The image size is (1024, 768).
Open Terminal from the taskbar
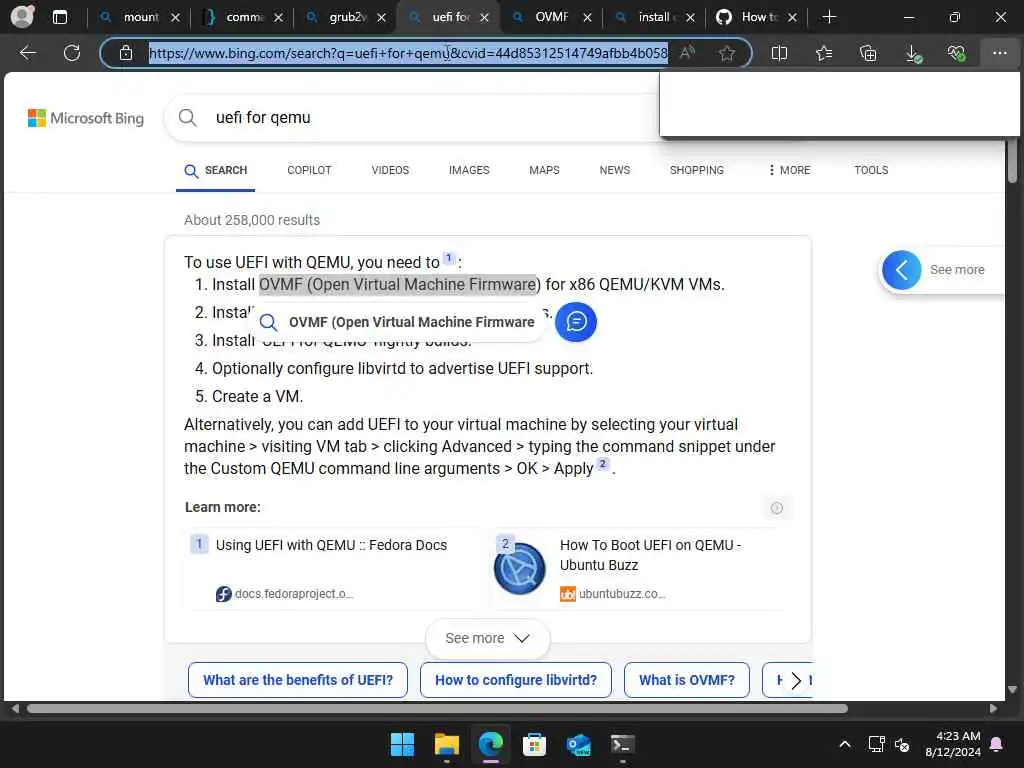tap(622, 744)
